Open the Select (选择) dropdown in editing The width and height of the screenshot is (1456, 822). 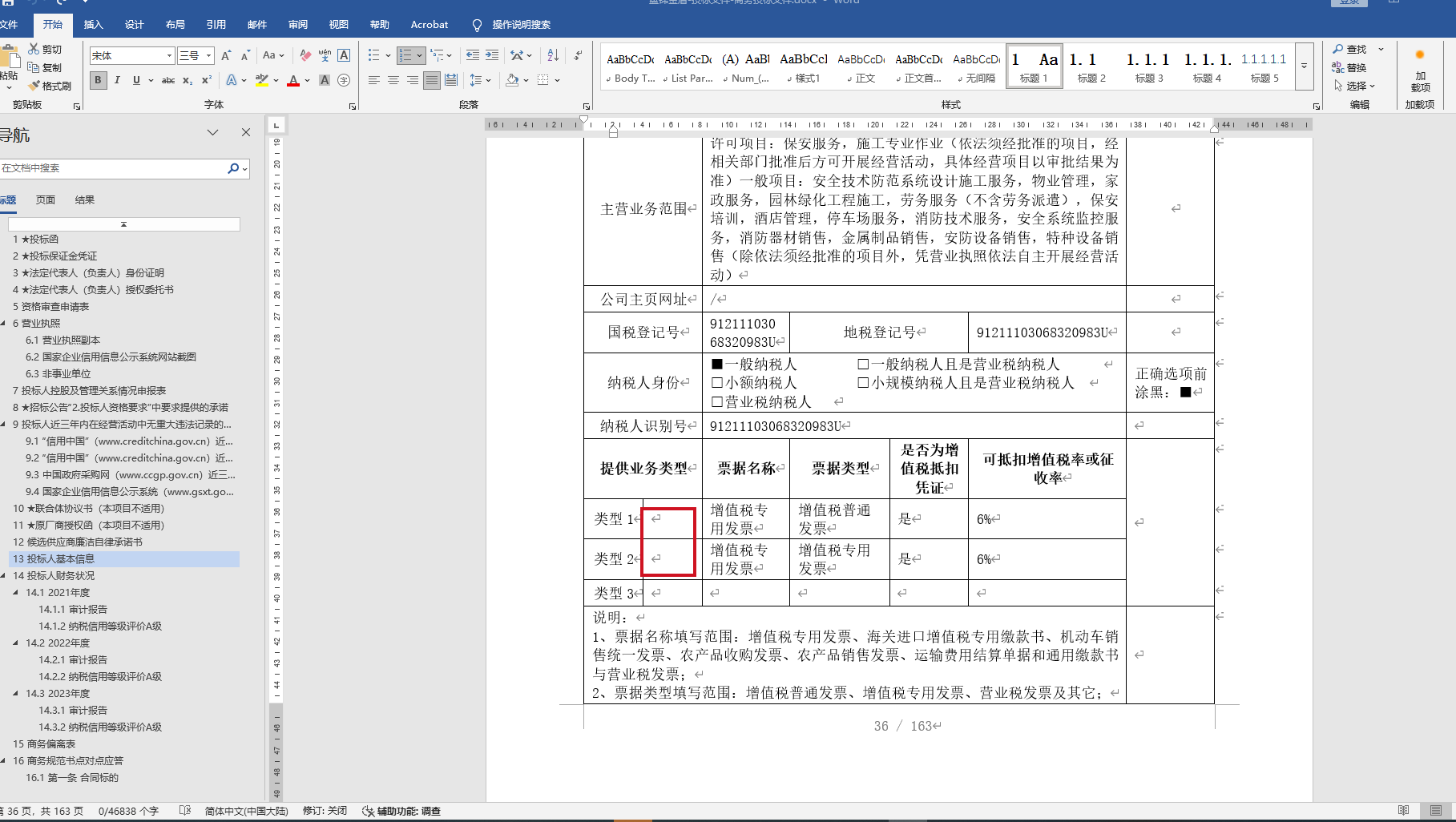pos(1355,86)
